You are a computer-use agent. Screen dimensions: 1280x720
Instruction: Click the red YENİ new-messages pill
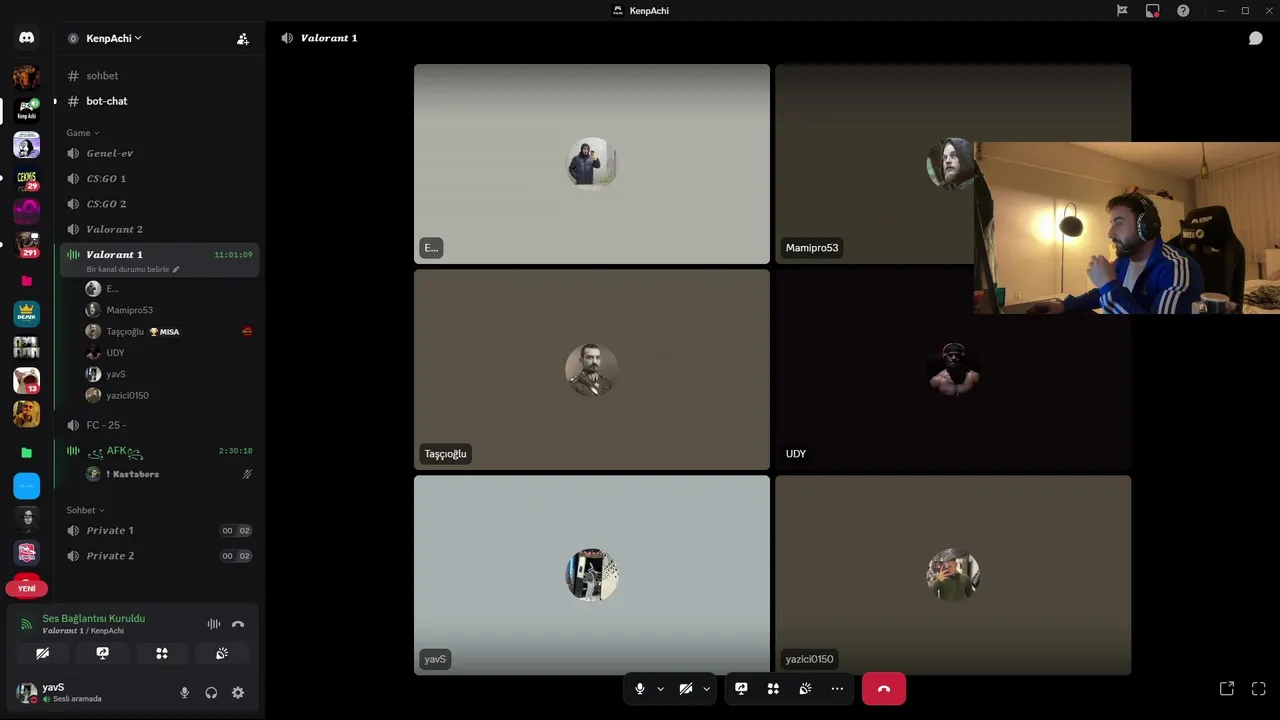pos(26,588)
